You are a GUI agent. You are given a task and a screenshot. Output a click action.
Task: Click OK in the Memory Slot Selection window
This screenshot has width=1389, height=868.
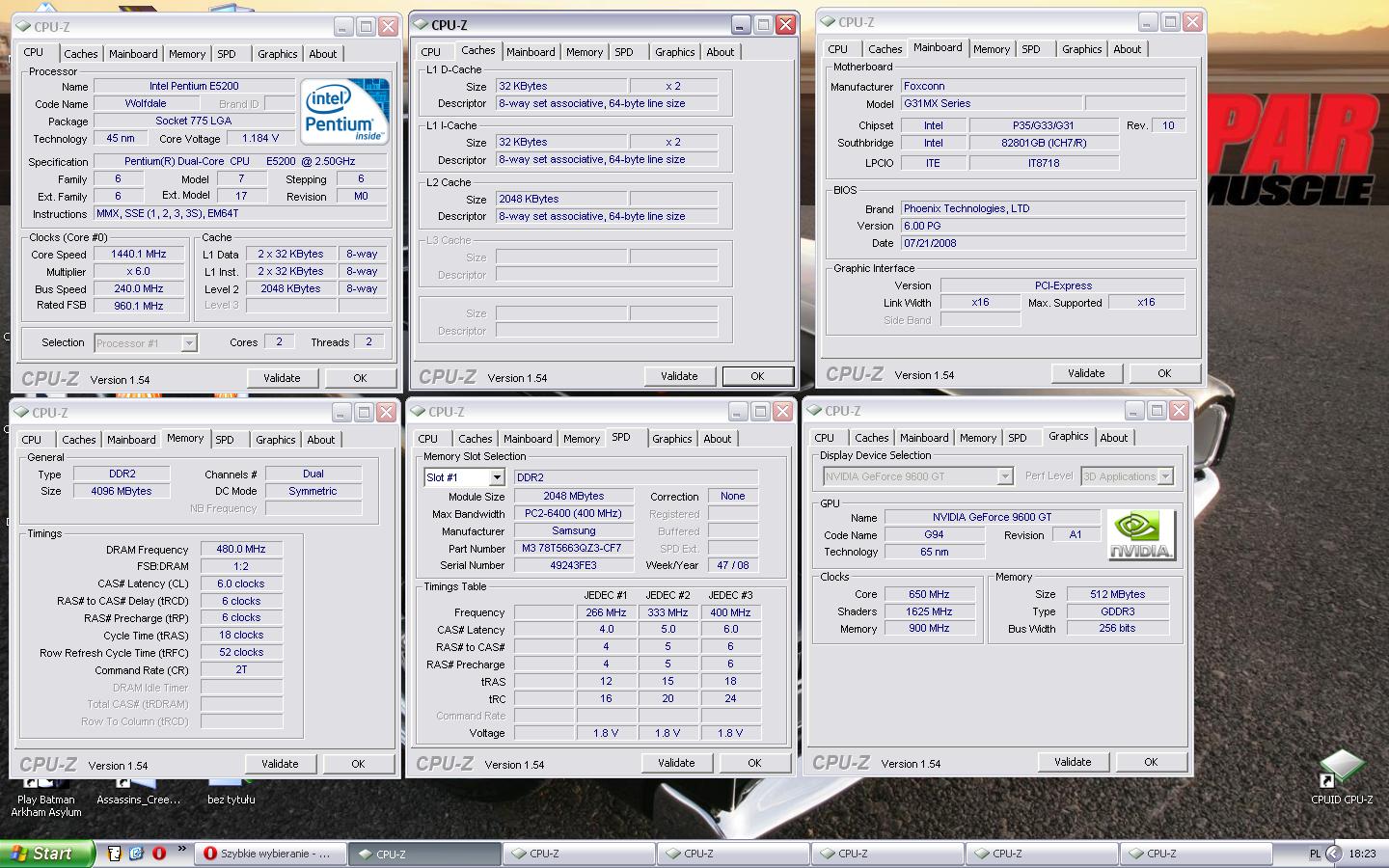point(754,763)
